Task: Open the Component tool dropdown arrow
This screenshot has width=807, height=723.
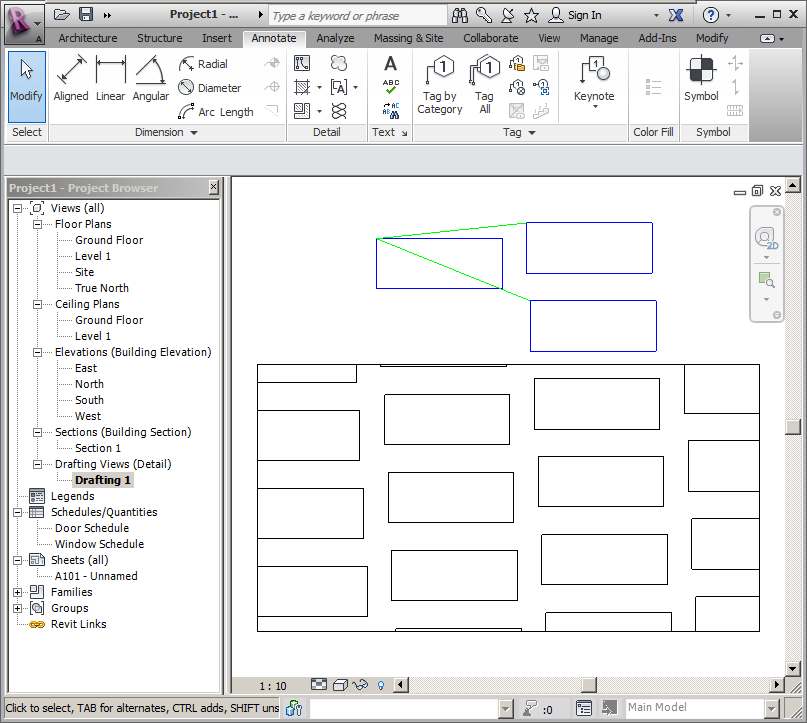Action: coord(319,111)
